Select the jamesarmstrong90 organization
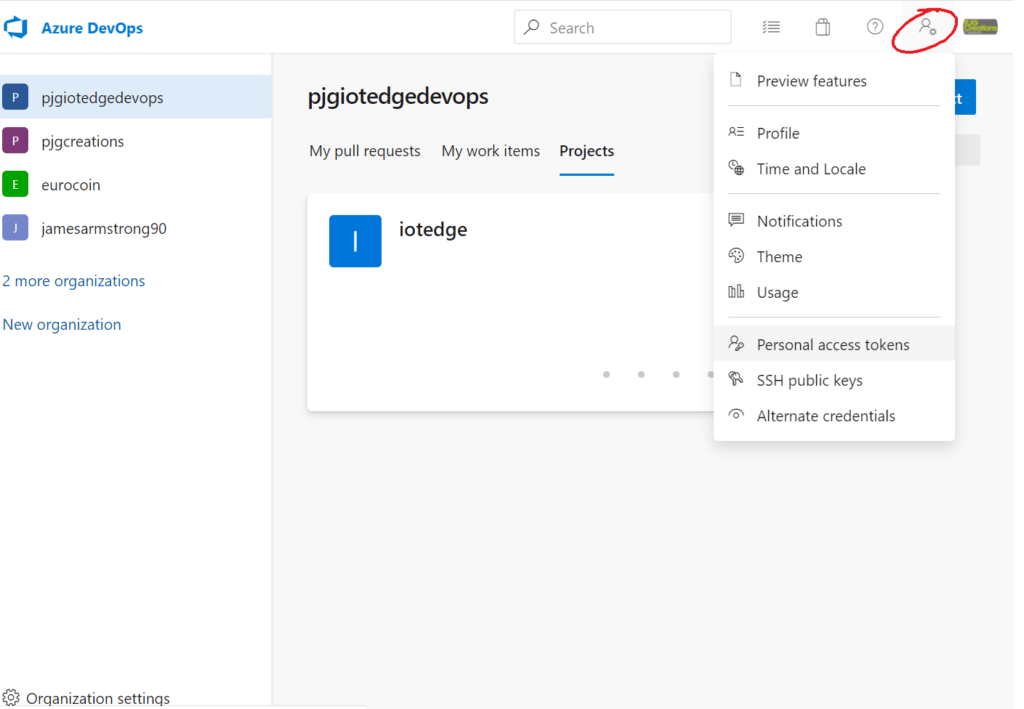The width and height of the screenshot is (1024, 709). click(136, 228)
